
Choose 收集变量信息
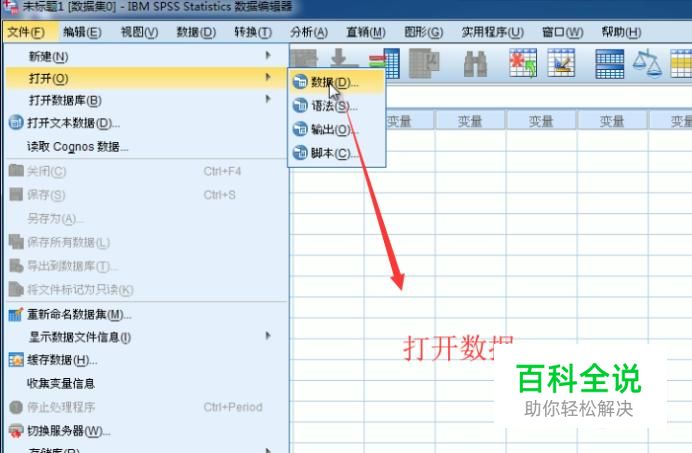[x=147, y=383]
